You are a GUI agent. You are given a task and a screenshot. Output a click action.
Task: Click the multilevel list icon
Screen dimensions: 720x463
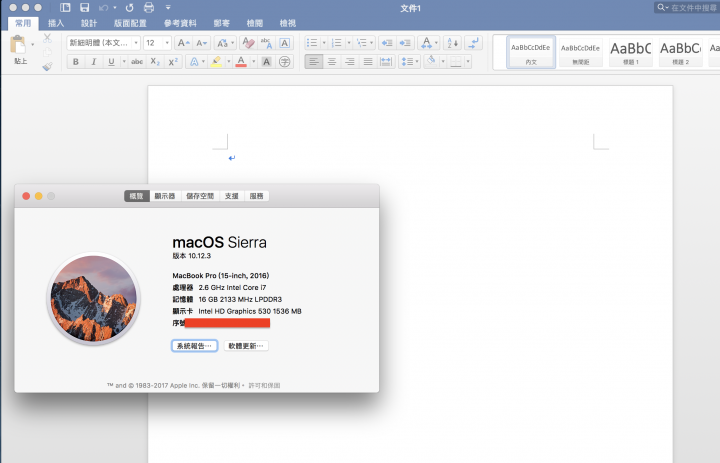(x=361, y=43)
